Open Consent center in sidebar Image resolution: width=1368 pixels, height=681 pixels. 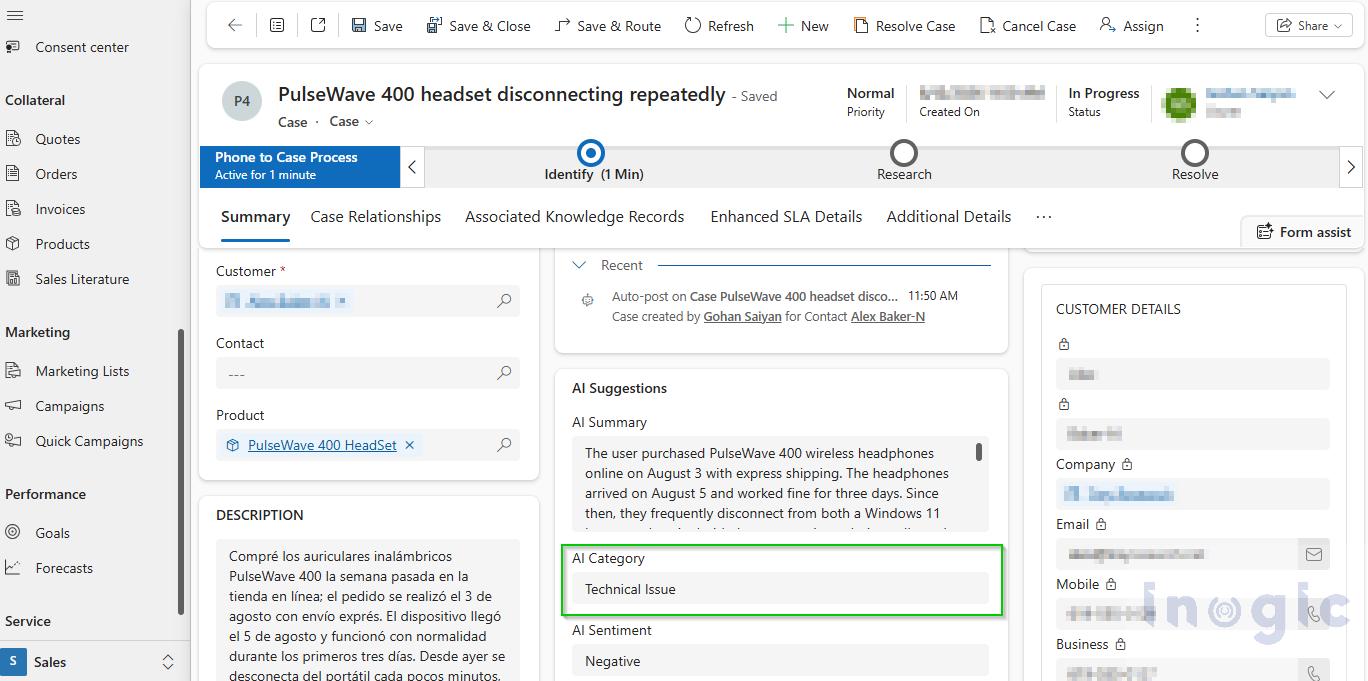pos(82,47)
